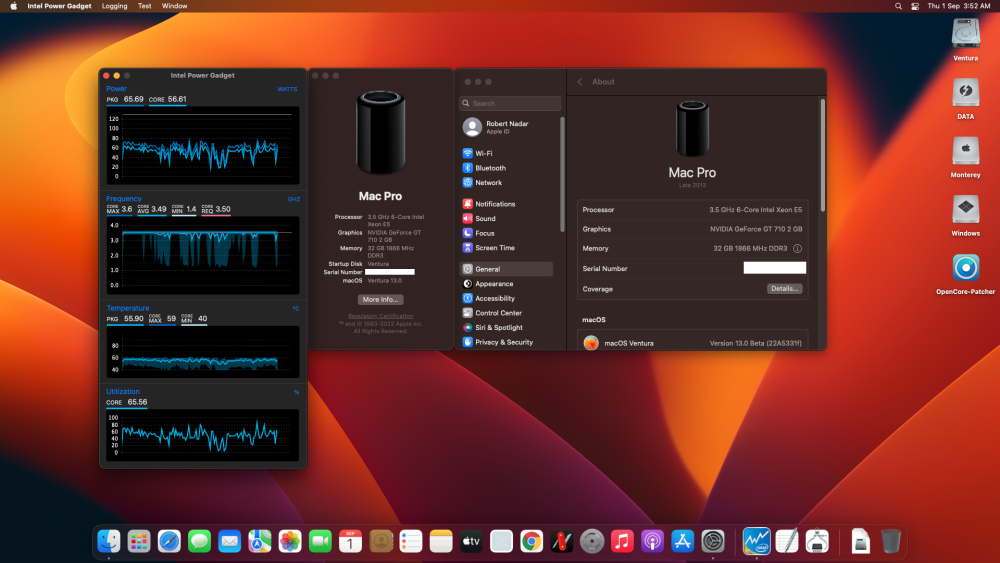Screen dimensions: 1000x563
Task: Open the Intel Power Gadget app menu
Action: pos(59,6)
